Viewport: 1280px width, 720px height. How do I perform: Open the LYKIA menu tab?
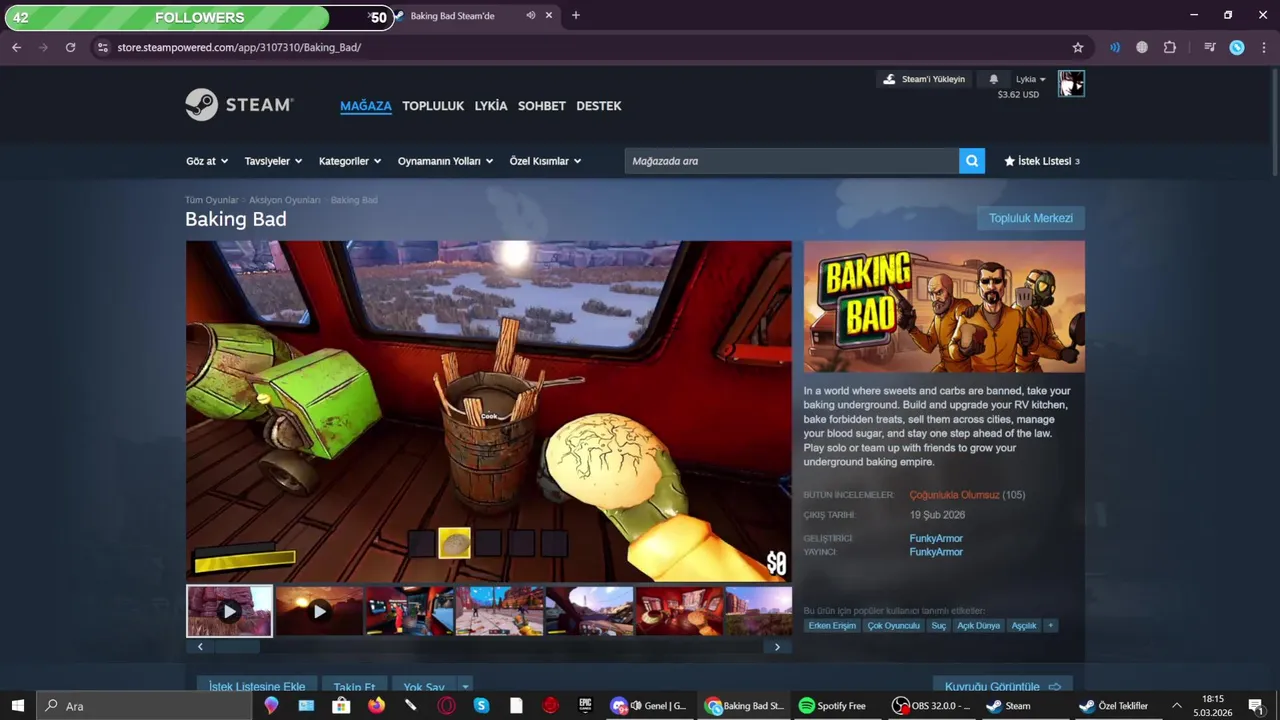[491, 105]
